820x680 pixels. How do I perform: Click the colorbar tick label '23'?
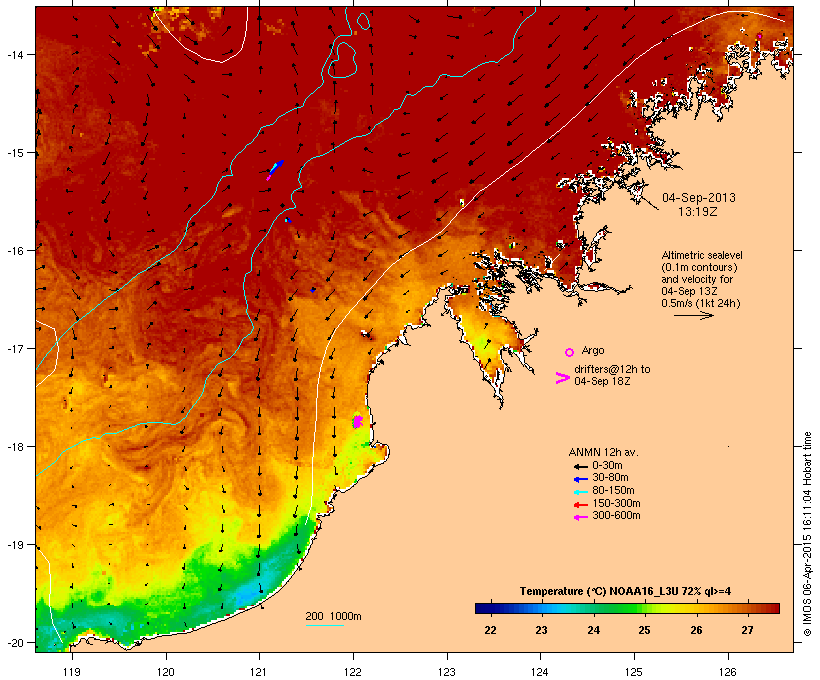pos(541,630)
